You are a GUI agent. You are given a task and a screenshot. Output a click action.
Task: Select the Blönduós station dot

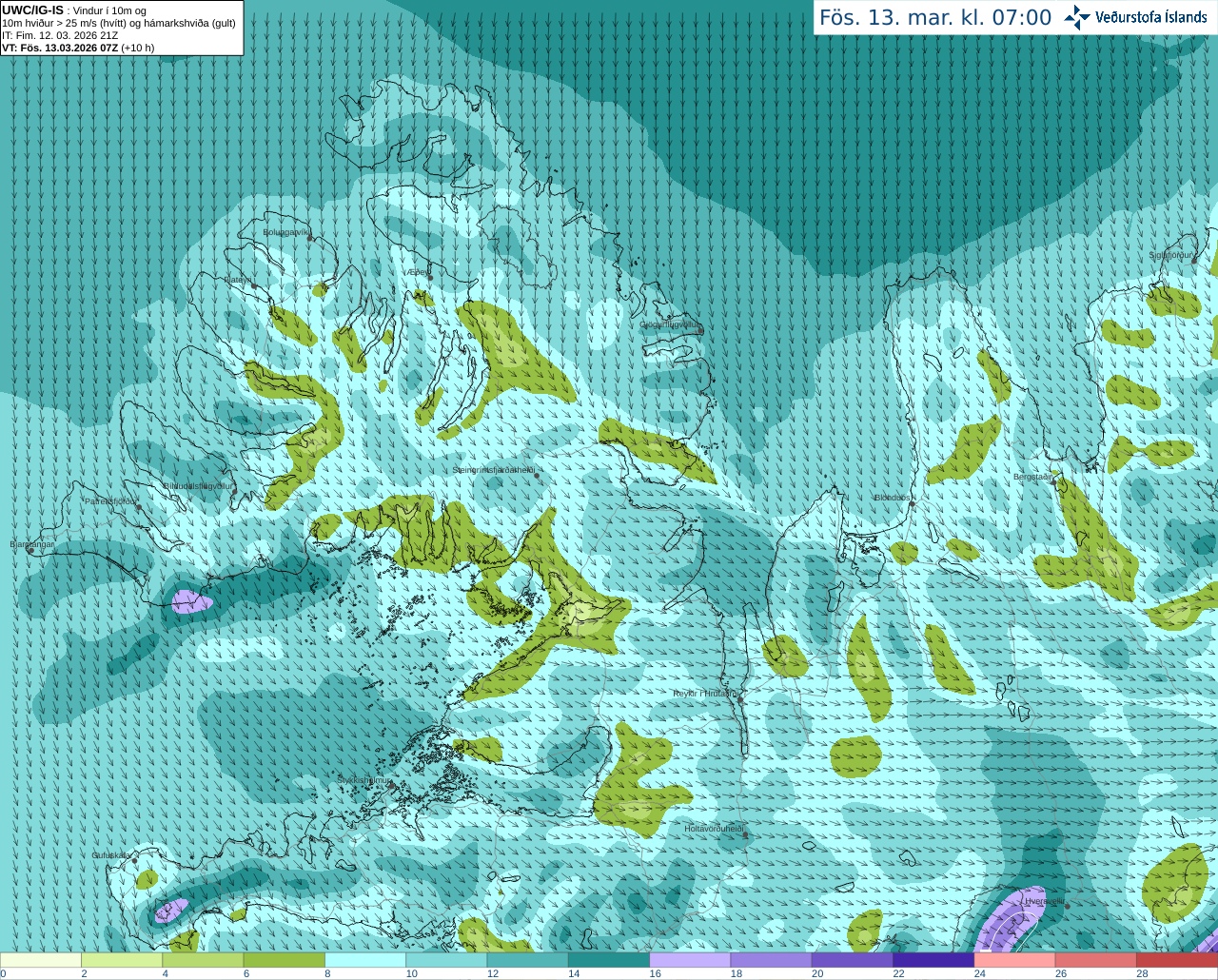(912, 504)
